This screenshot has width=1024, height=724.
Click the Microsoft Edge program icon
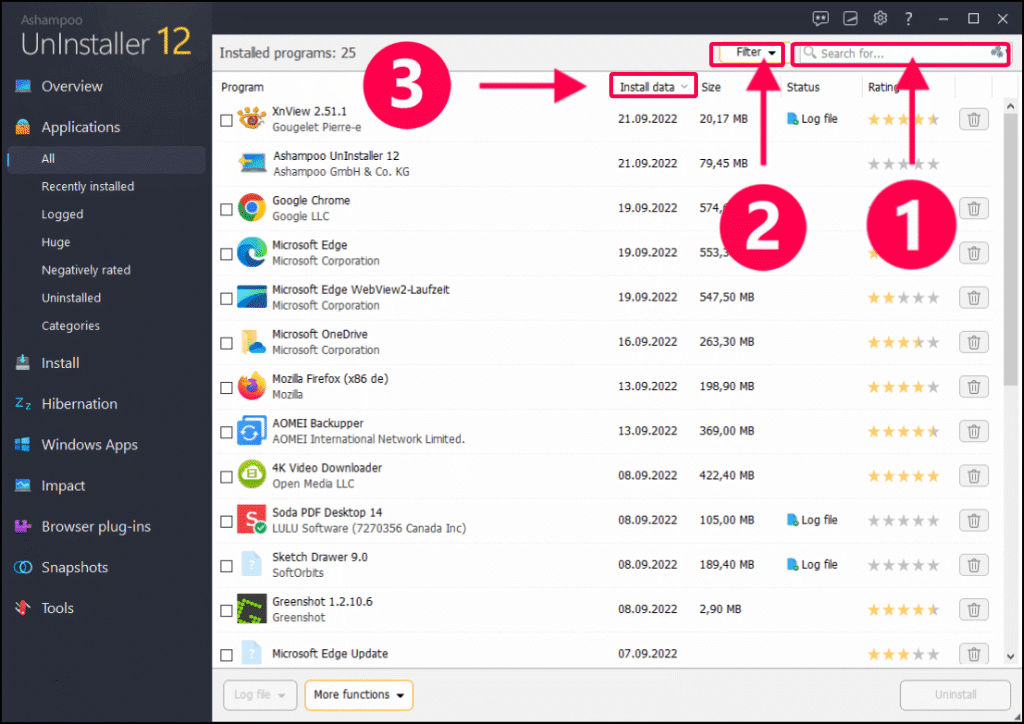coord(251,253)
